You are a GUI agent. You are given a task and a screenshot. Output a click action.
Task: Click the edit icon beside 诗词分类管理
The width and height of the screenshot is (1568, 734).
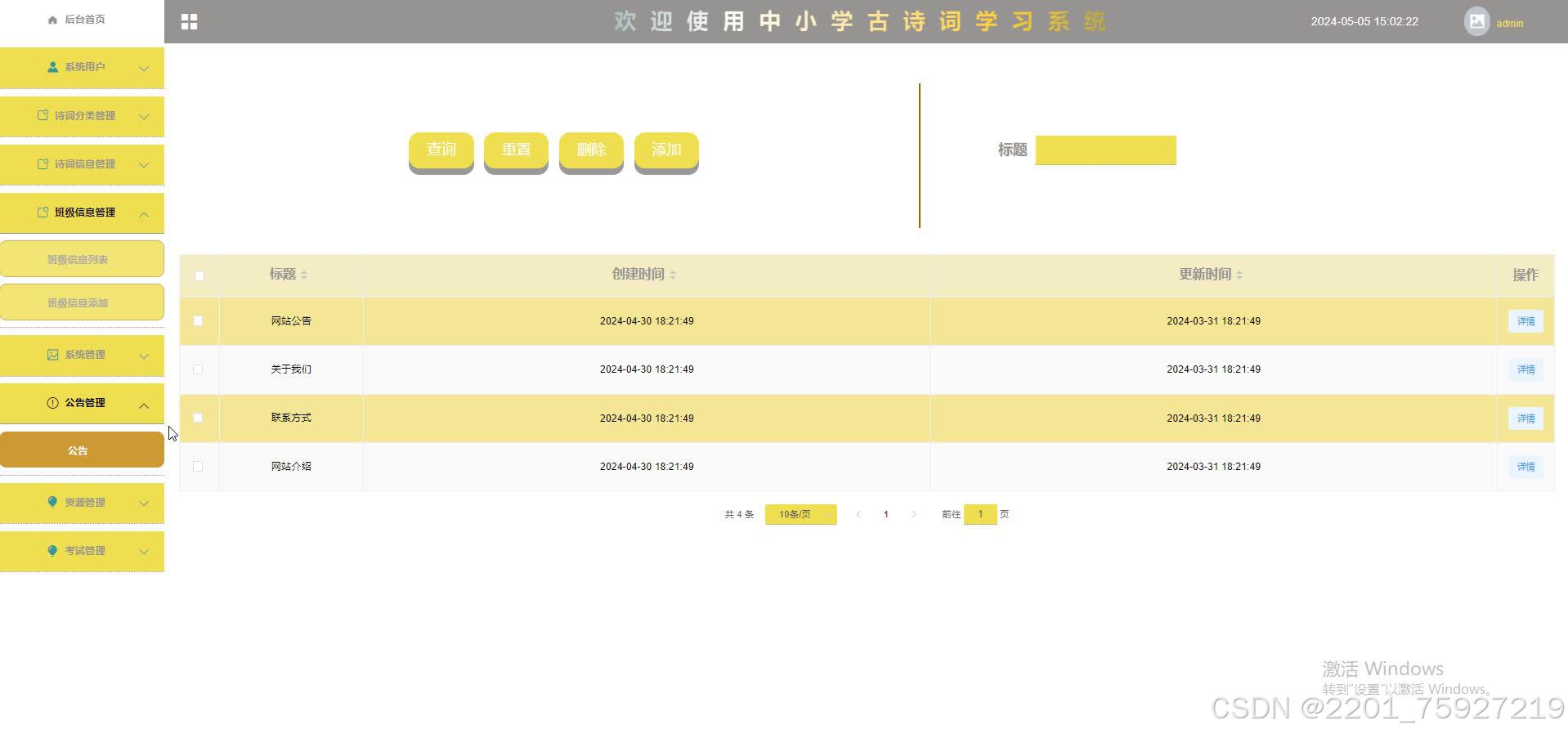tap(43, 115)
